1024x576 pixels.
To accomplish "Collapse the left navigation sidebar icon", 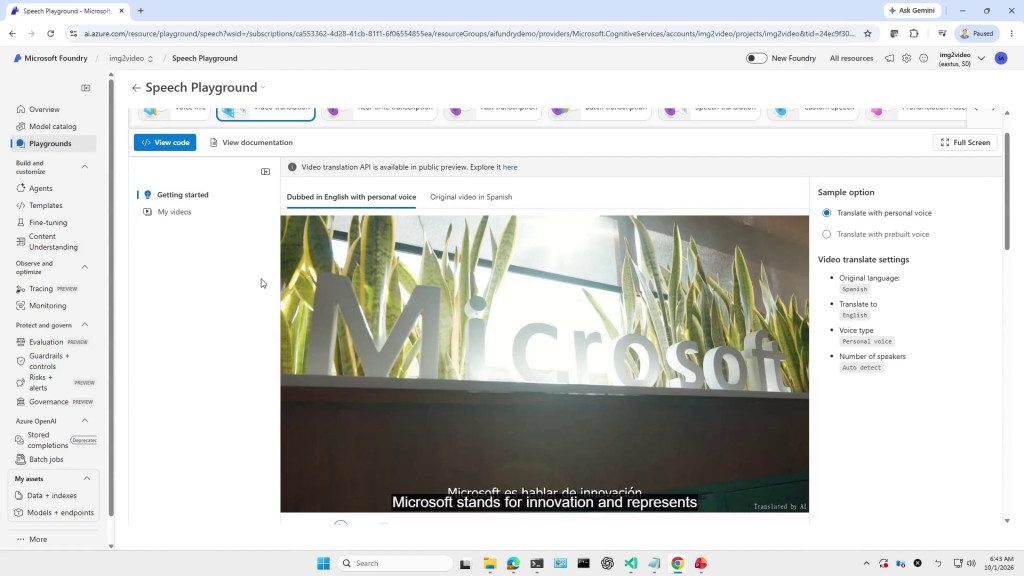I will pyautogui.click(x=86, y=88).
